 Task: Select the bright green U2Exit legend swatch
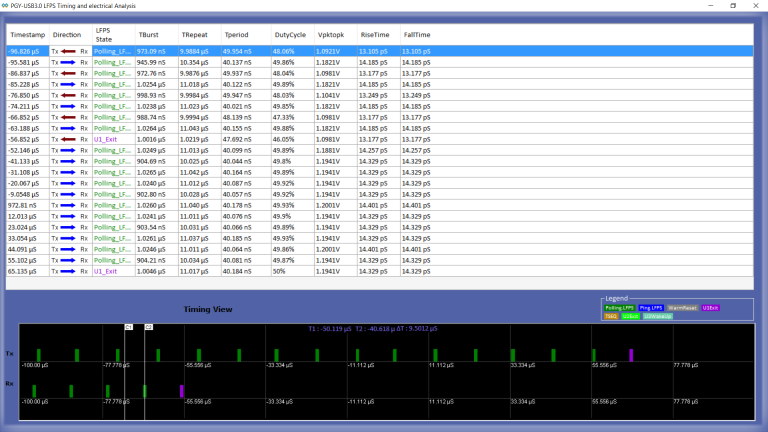[630, 316]
